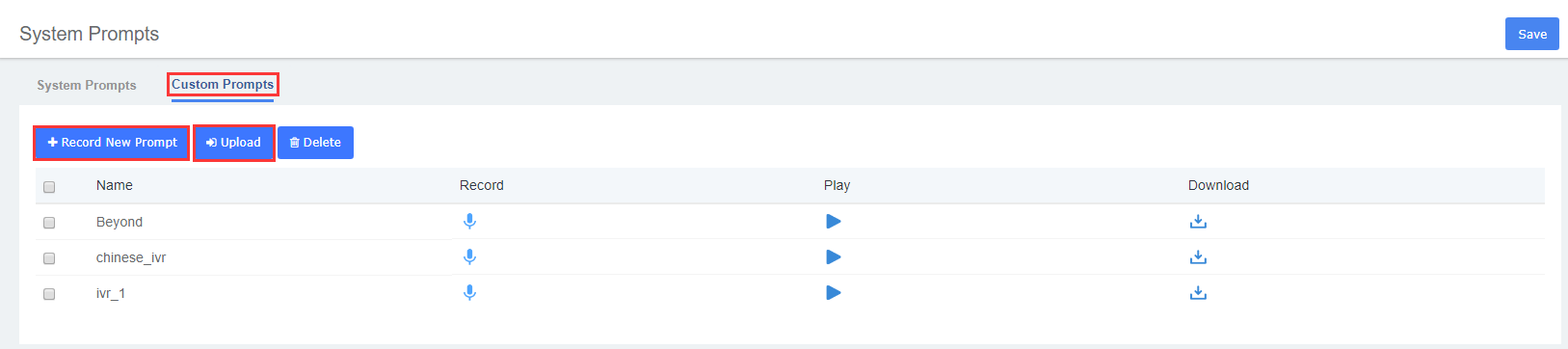Switch to the System Prompts tab
Image resolution: width=1568 pixels, height=349 pixels.
(87, 85)
